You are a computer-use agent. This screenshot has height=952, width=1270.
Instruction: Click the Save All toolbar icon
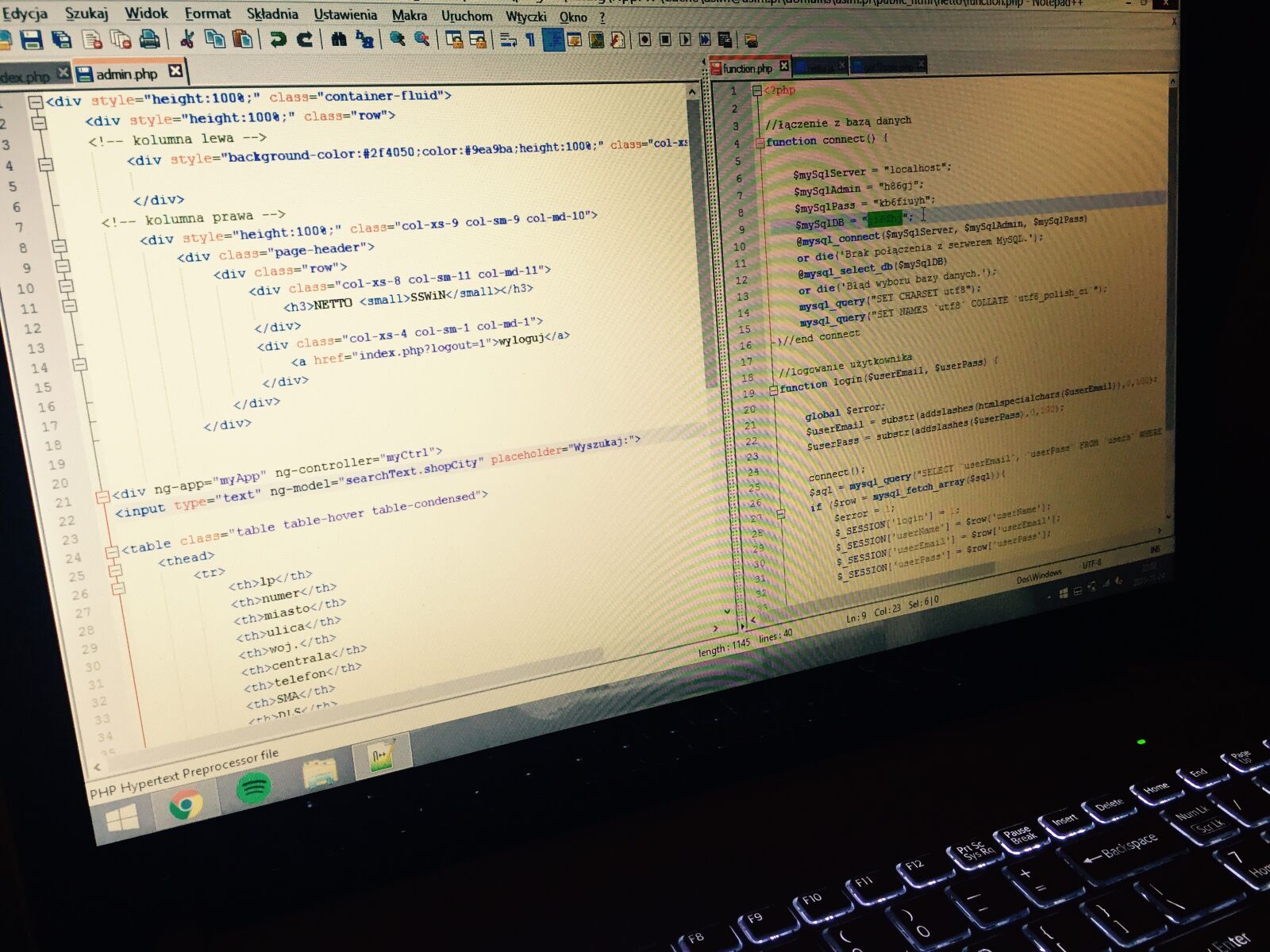coord(60,39)
